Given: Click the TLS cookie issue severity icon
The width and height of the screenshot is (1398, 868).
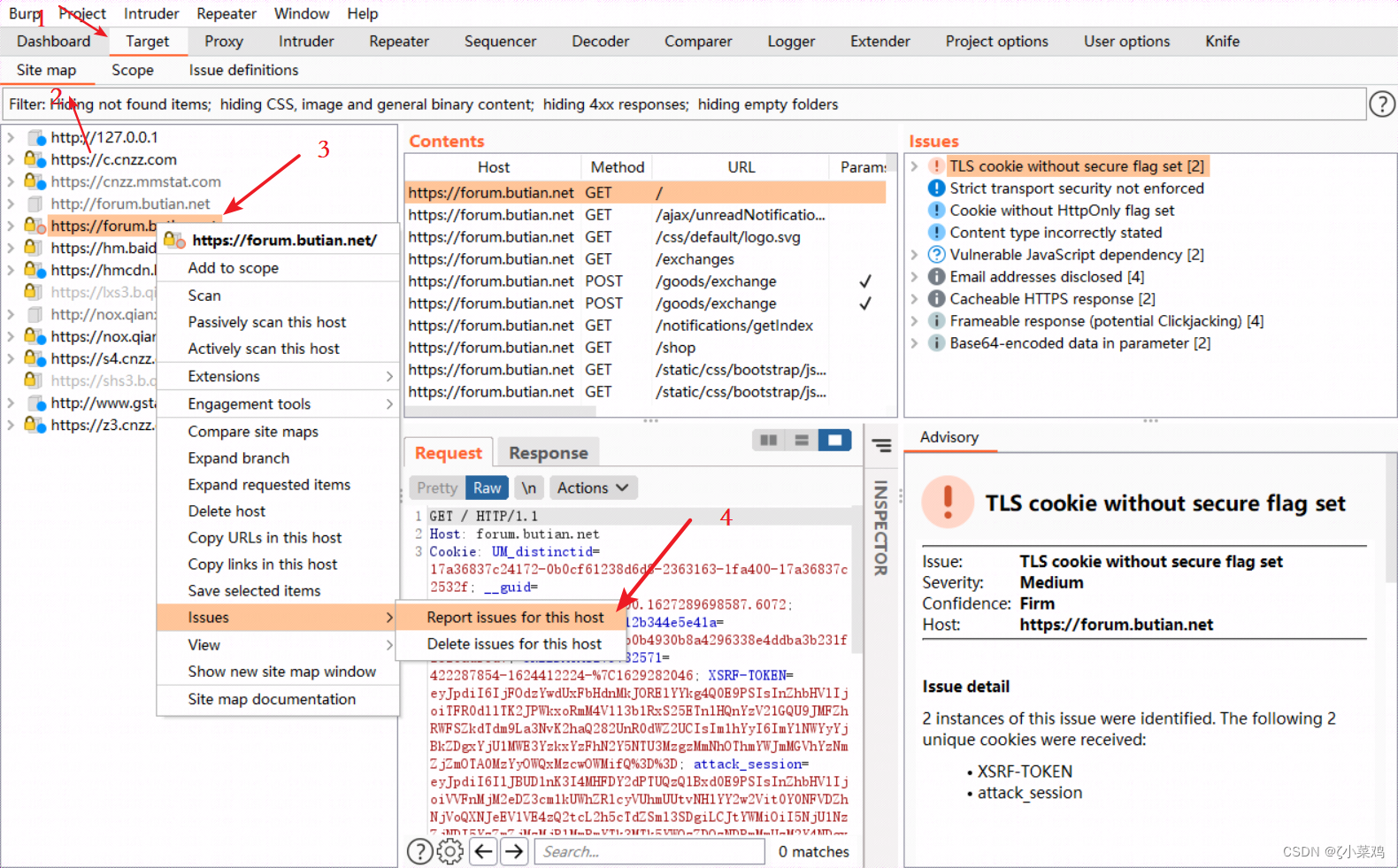Looking at the screenshot, I should click(x=936, y=166).
